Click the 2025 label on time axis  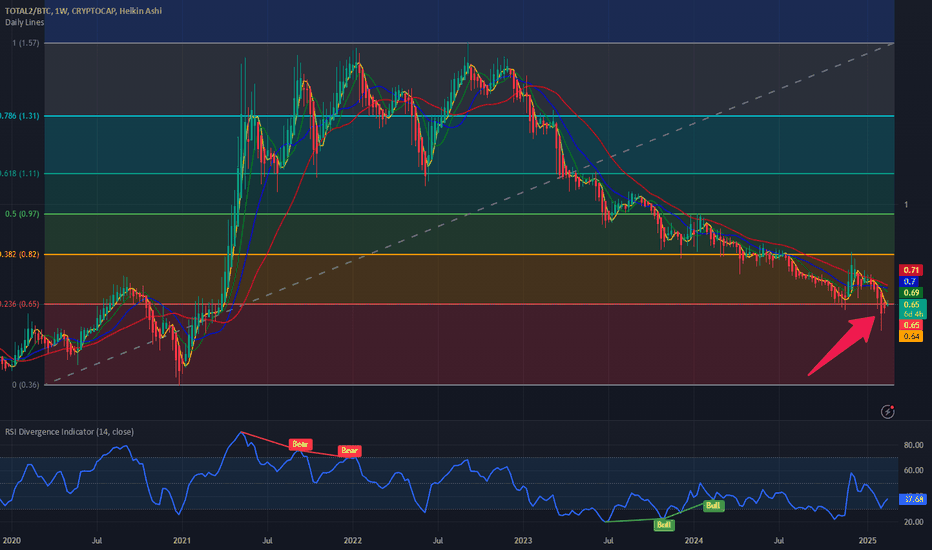coord(867,540)
